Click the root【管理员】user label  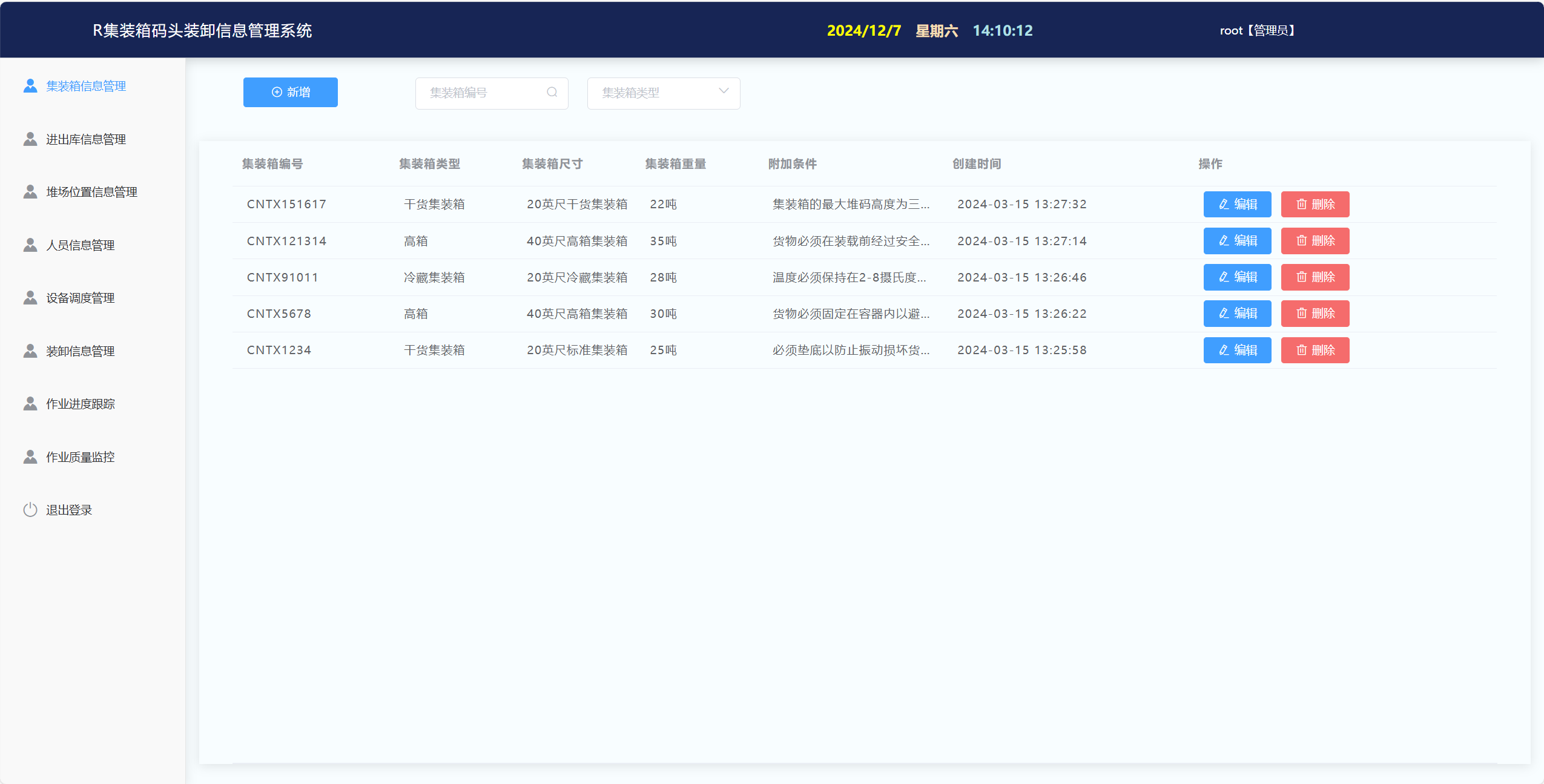[x=1257, y=30]
